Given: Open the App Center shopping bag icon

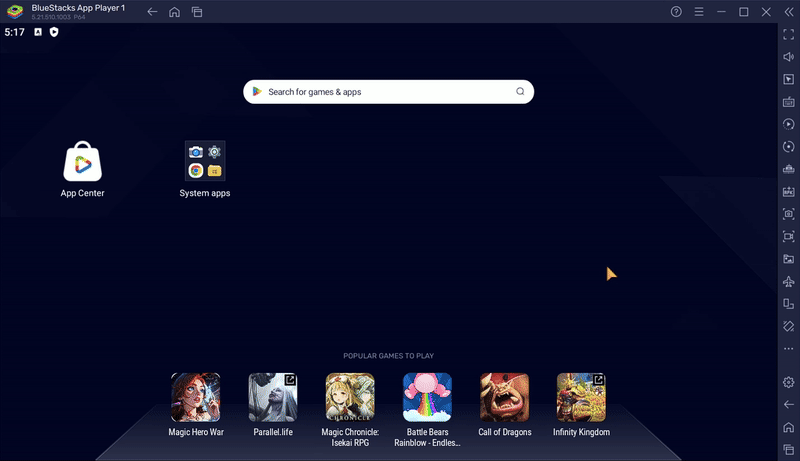Looking at the screenshot, I should point(82,161).
